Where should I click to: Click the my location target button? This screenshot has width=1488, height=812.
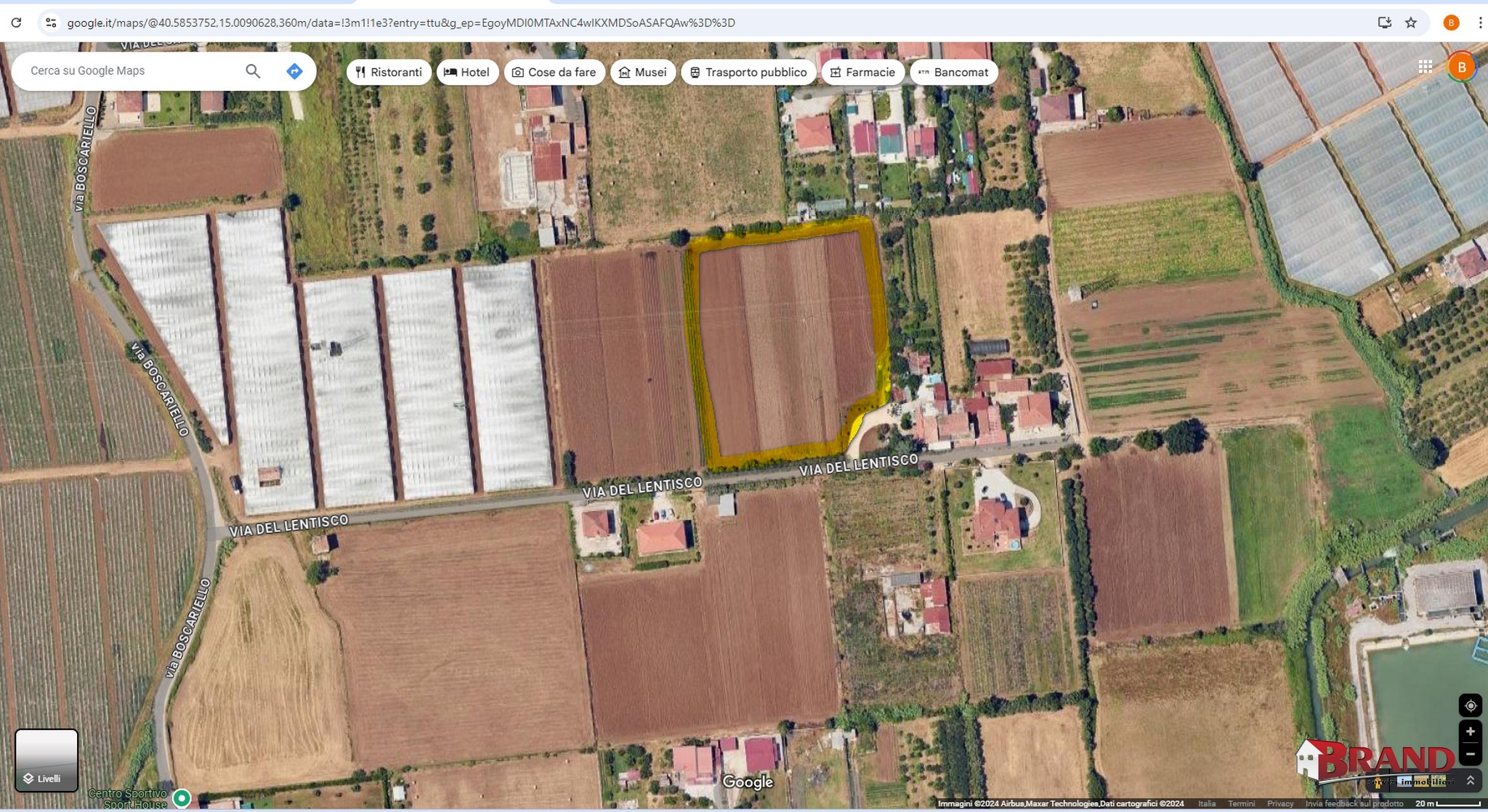(1470, 705)
